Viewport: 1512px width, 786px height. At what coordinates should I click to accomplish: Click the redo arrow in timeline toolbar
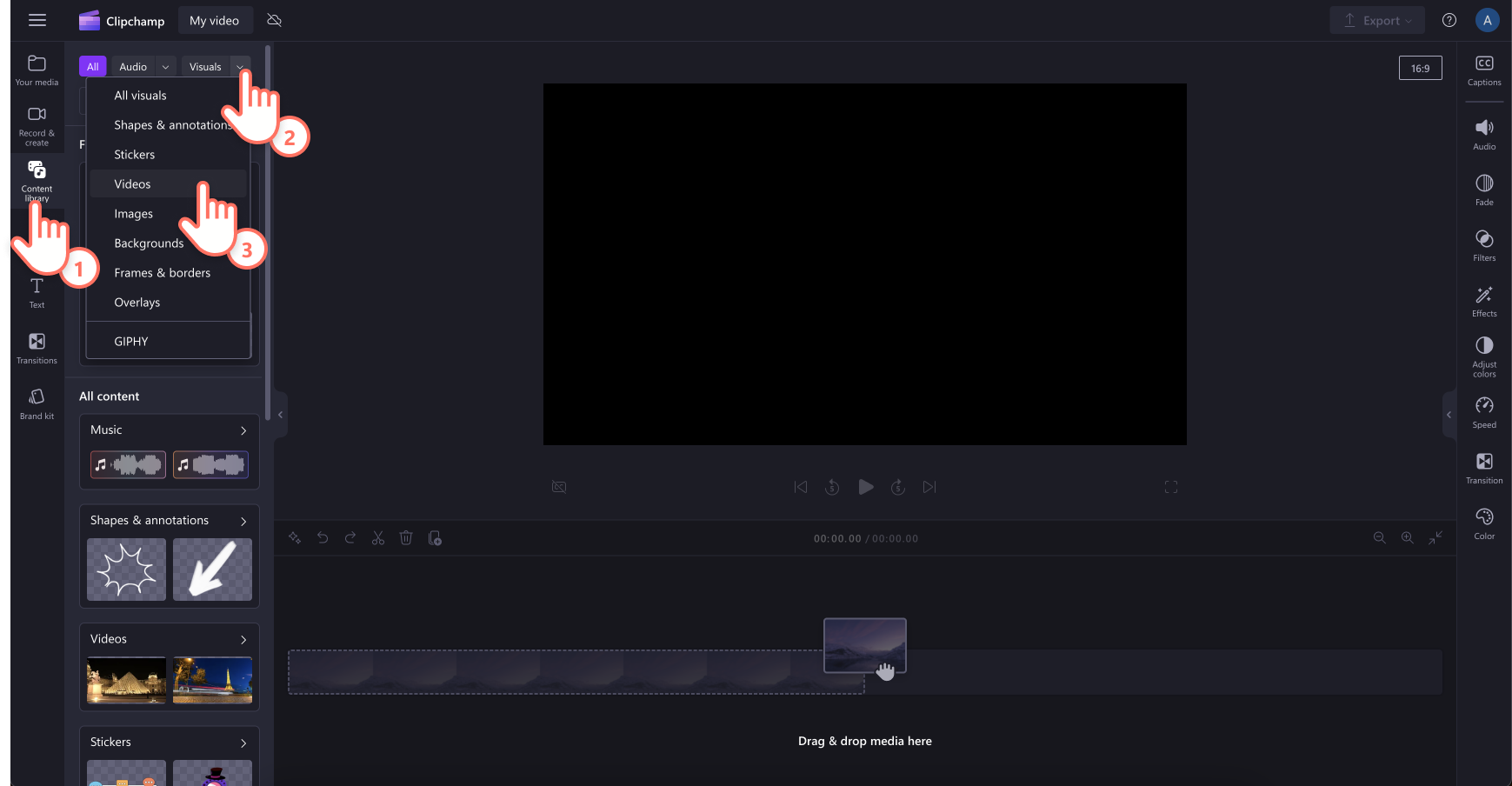[350, 538]
